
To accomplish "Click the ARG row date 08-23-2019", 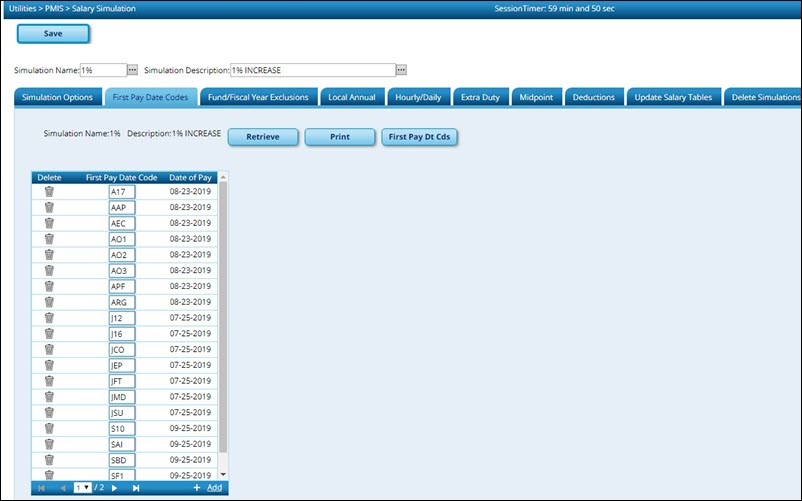I will coord(190,302).
